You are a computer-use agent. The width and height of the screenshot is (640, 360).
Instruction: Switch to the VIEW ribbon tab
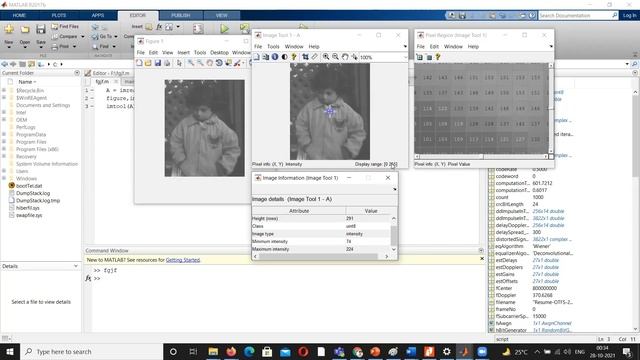pyautogui.click(x=222, y=16)
